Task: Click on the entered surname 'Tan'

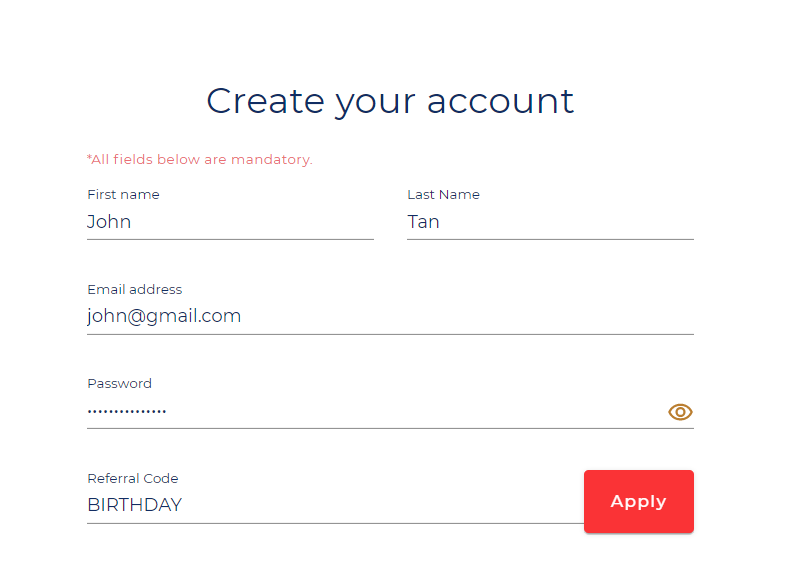Action: [423, 222]
